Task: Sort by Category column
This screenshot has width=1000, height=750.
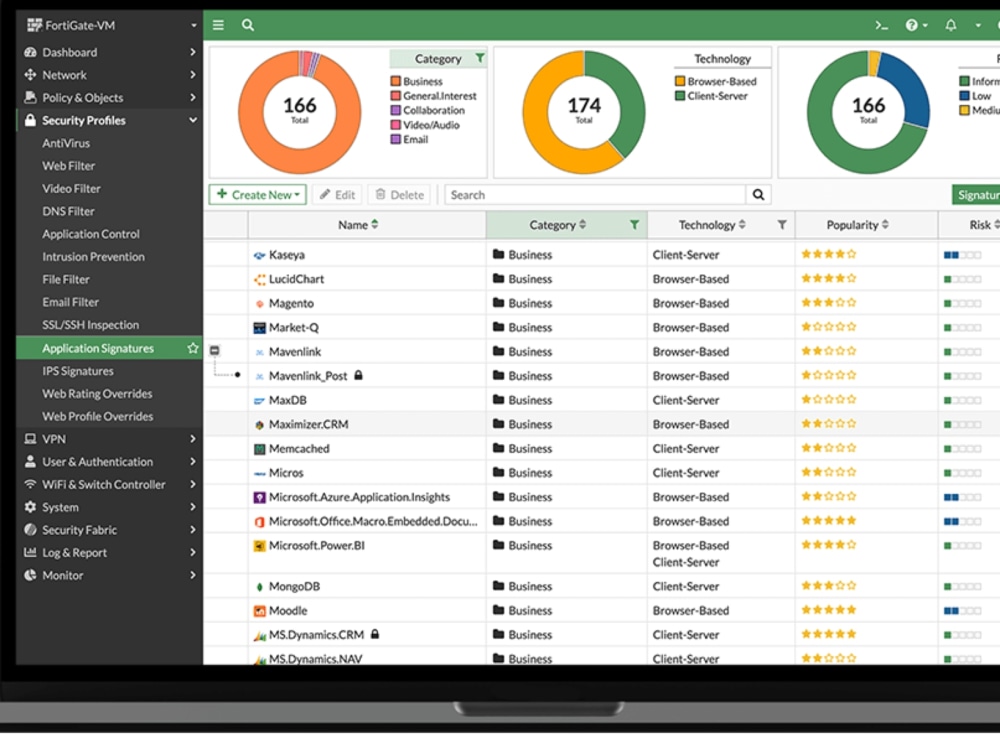Action: (557, 224)
